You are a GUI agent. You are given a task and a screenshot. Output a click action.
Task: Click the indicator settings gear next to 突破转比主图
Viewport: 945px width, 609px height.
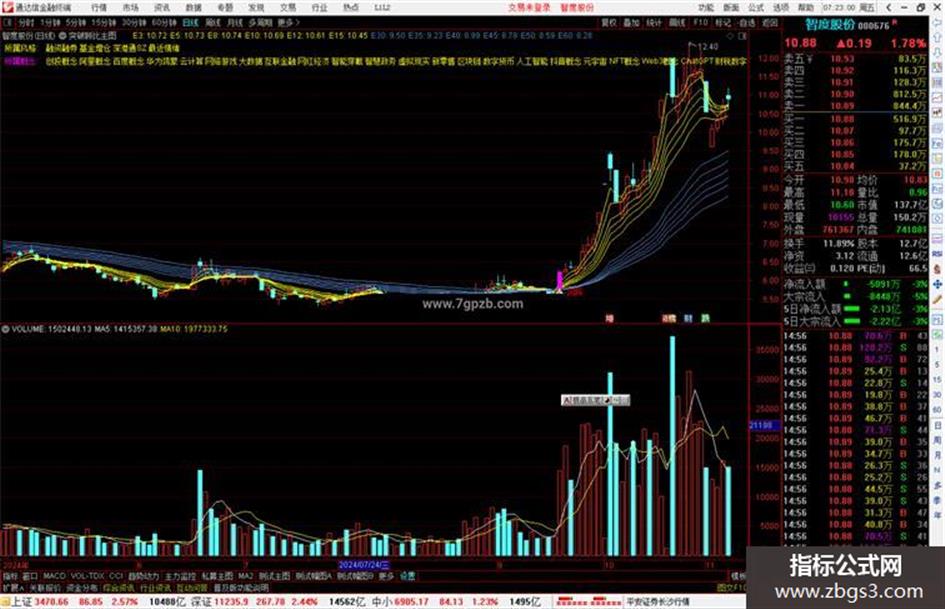[x=63, y=36]
